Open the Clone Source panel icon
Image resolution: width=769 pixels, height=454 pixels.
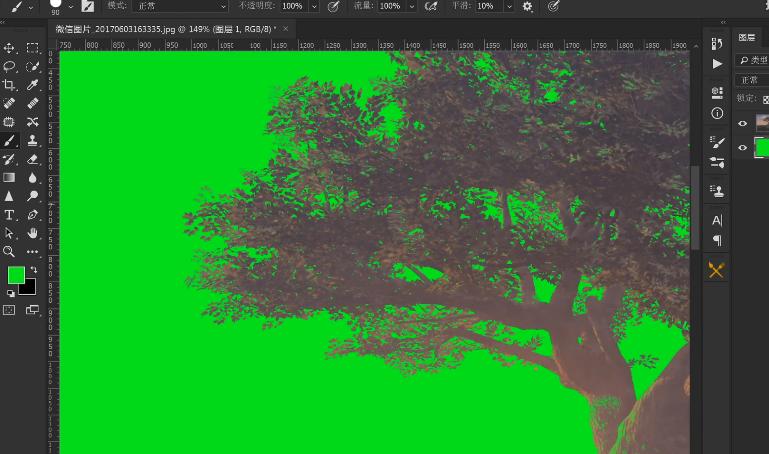pos(717,191)
